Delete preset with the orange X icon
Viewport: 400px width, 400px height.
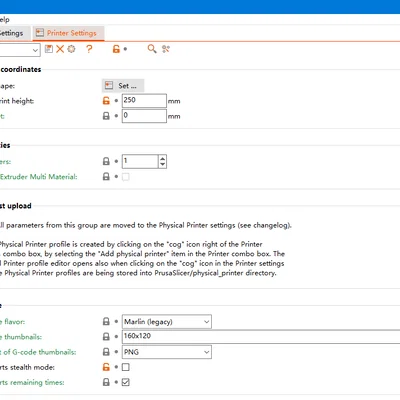[60, 49]
